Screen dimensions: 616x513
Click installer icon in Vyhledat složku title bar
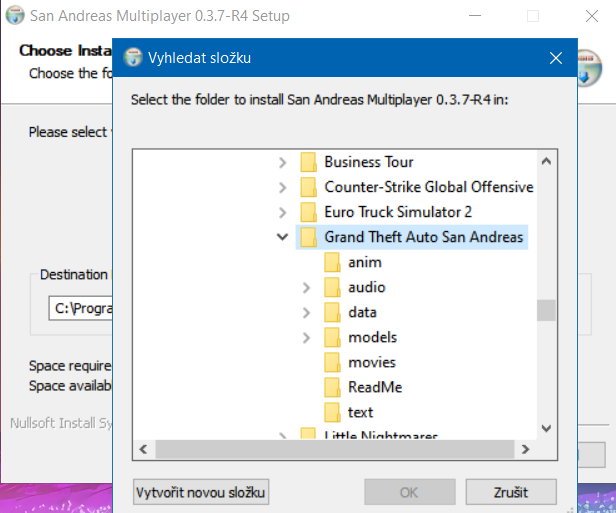click(x=133, y=57)
